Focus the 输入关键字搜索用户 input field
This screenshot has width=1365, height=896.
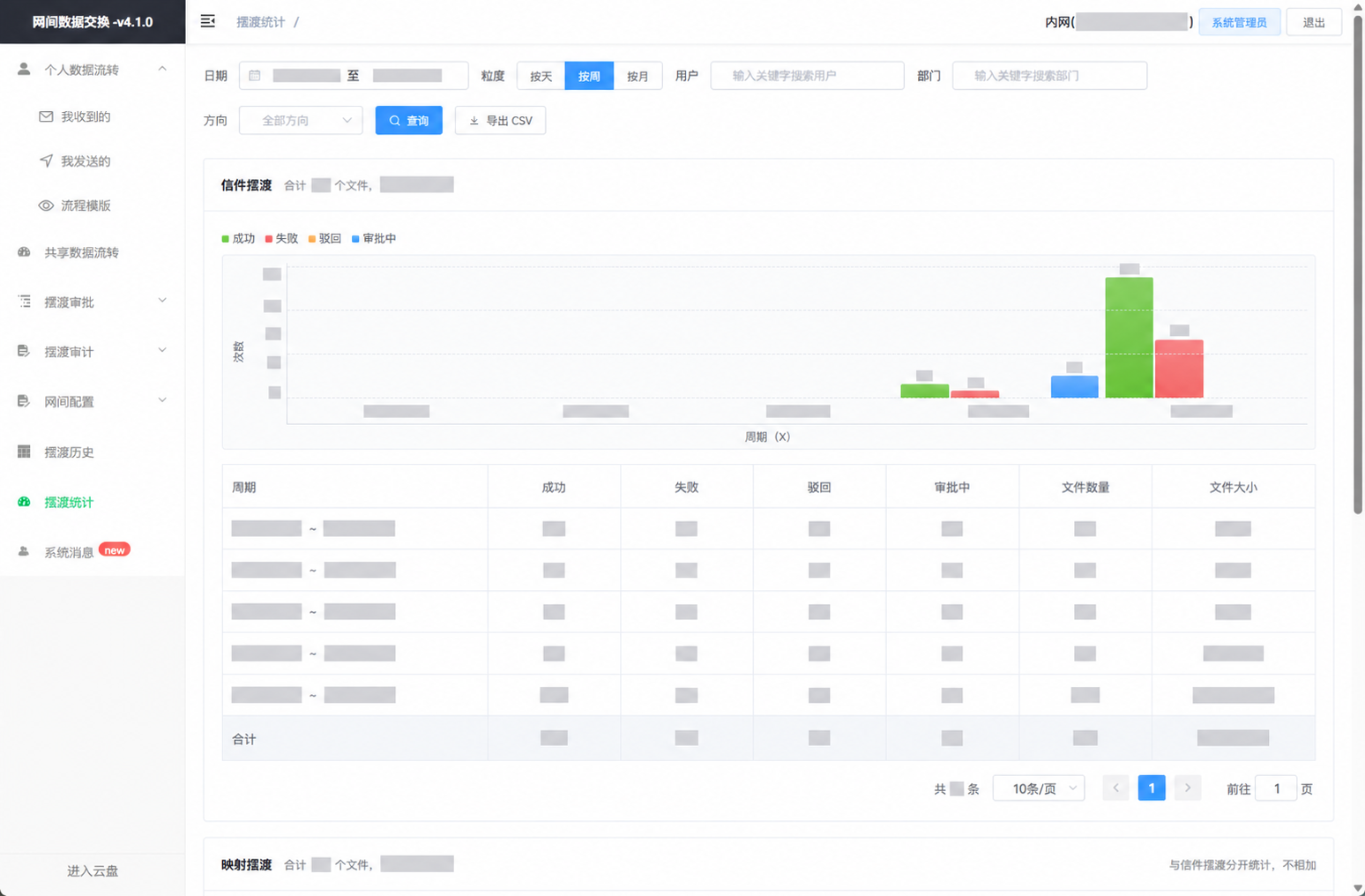[x=807, y=76]
